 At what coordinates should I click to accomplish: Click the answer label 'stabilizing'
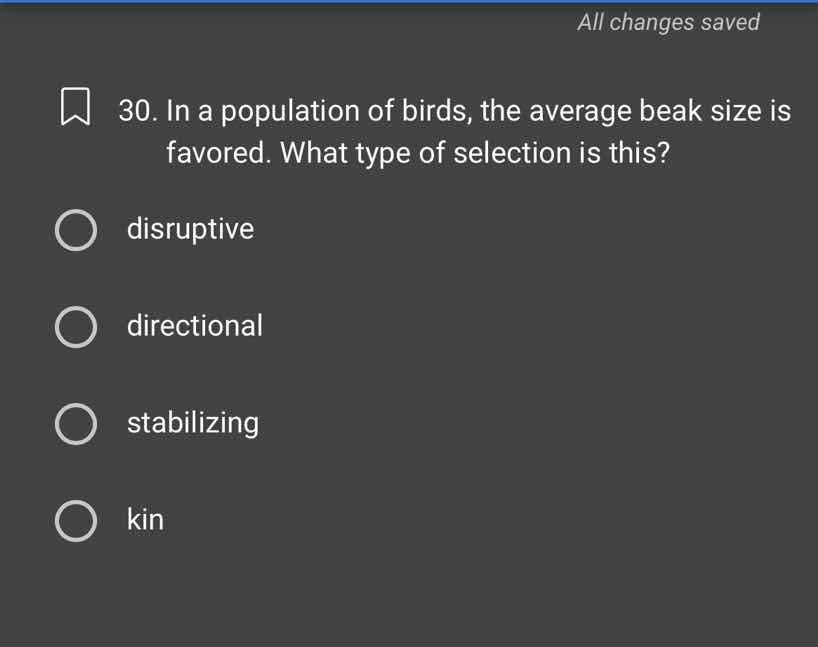pyautogui.click(x=193, y=423)
